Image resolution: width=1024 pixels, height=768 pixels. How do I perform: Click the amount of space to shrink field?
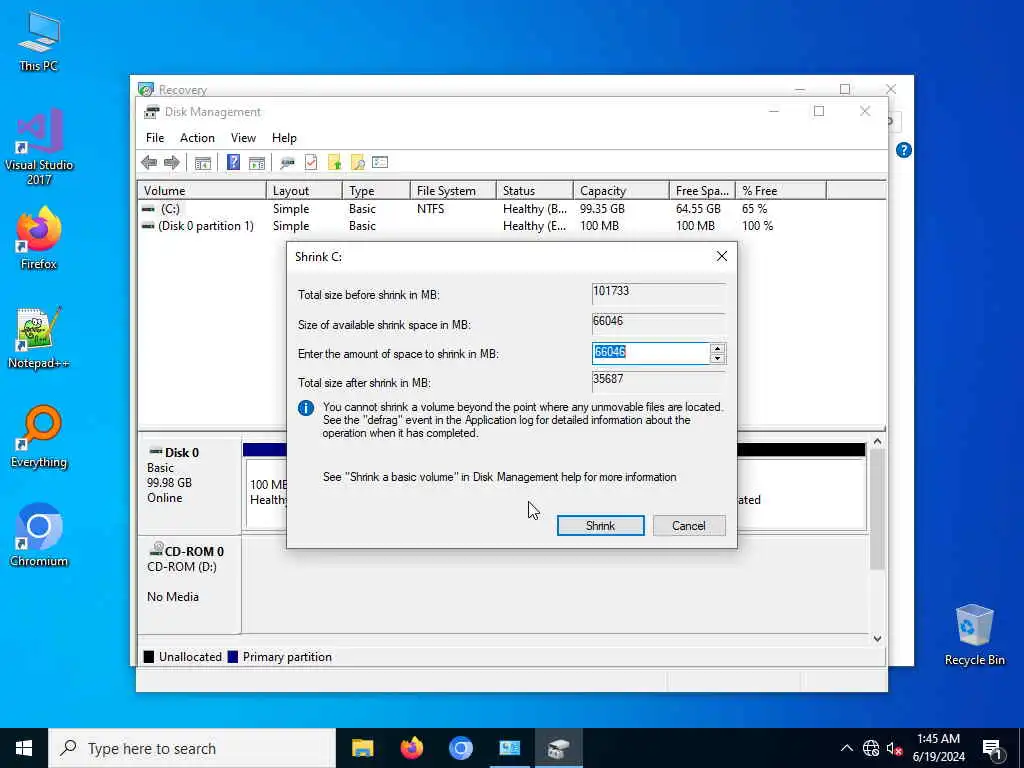pos(650,353)
